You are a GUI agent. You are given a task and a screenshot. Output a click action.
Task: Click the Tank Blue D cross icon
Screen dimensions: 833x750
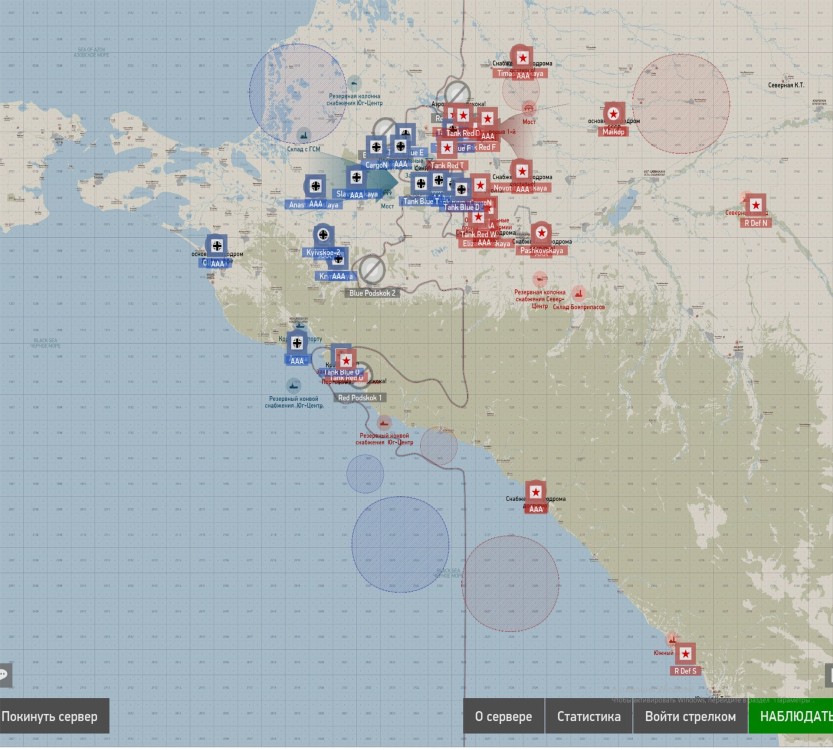tap(461, 189)
